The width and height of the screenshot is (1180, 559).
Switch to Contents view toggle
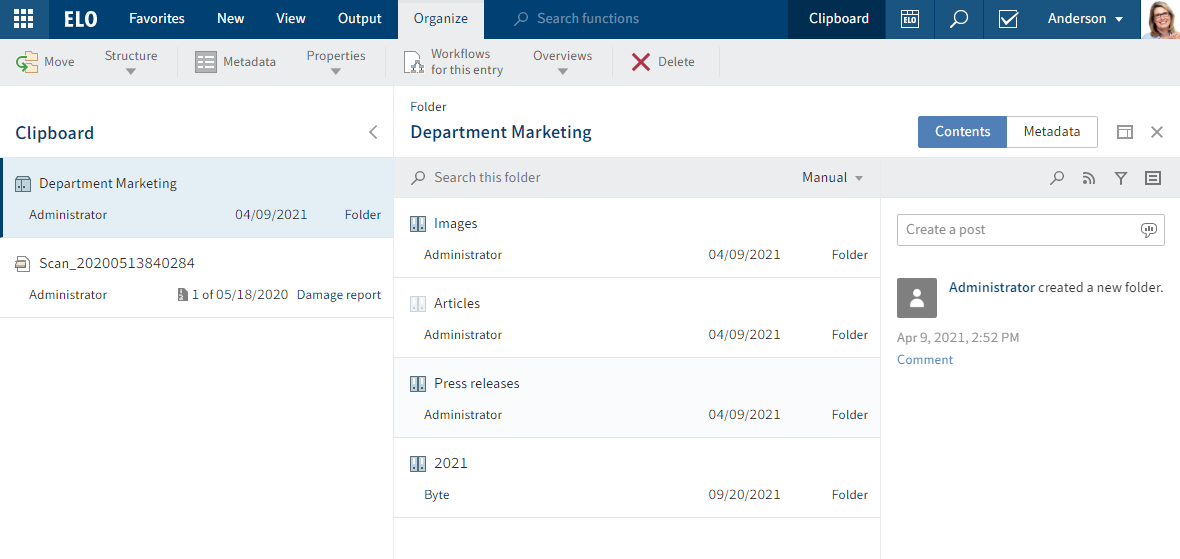(962, 132)
